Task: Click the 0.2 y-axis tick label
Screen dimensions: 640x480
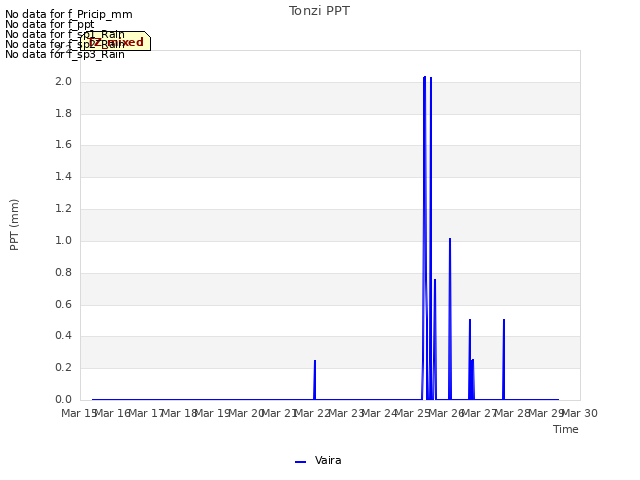Action: 63,367
